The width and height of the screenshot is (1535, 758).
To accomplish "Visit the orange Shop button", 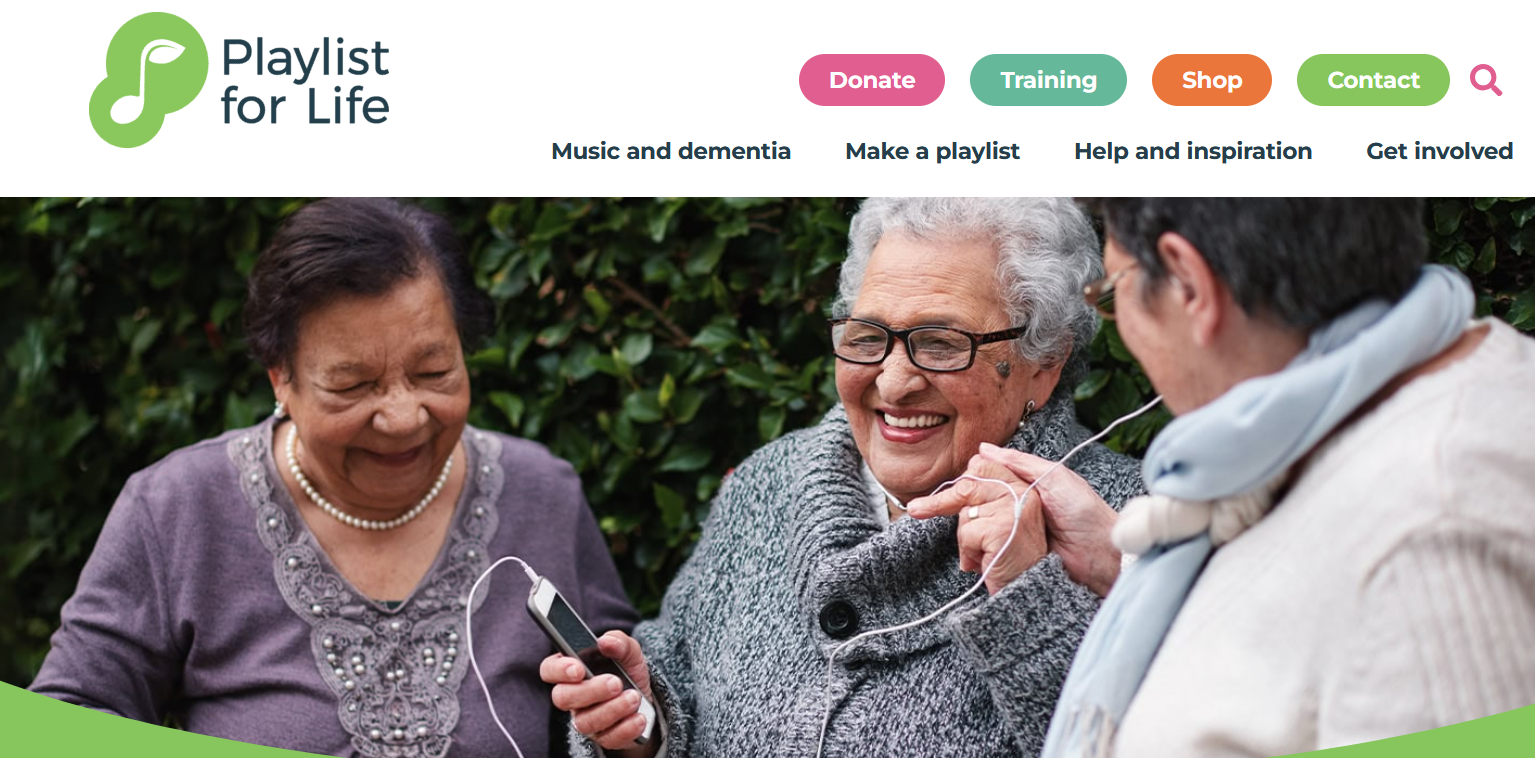I will click(1212, 80).
